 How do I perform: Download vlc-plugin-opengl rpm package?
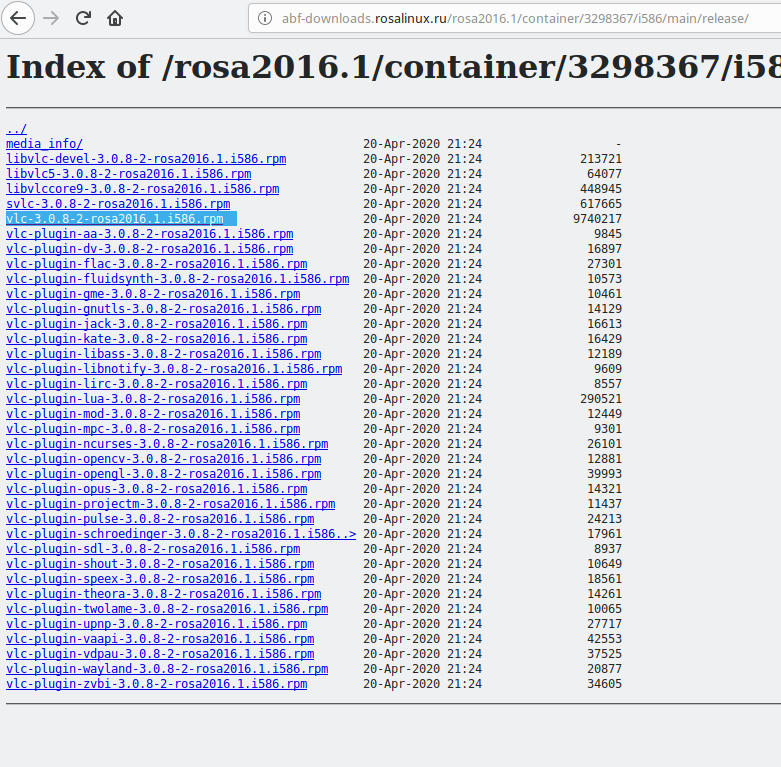(x=163, y=473)
